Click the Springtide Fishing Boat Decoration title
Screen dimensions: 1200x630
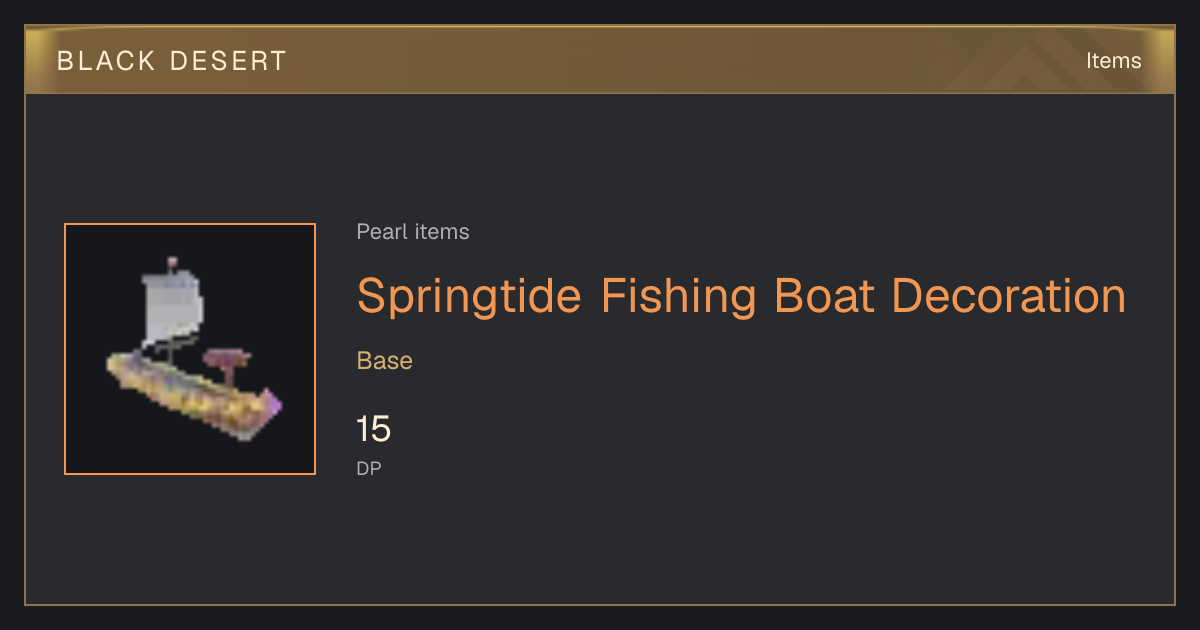pos(741,295)
